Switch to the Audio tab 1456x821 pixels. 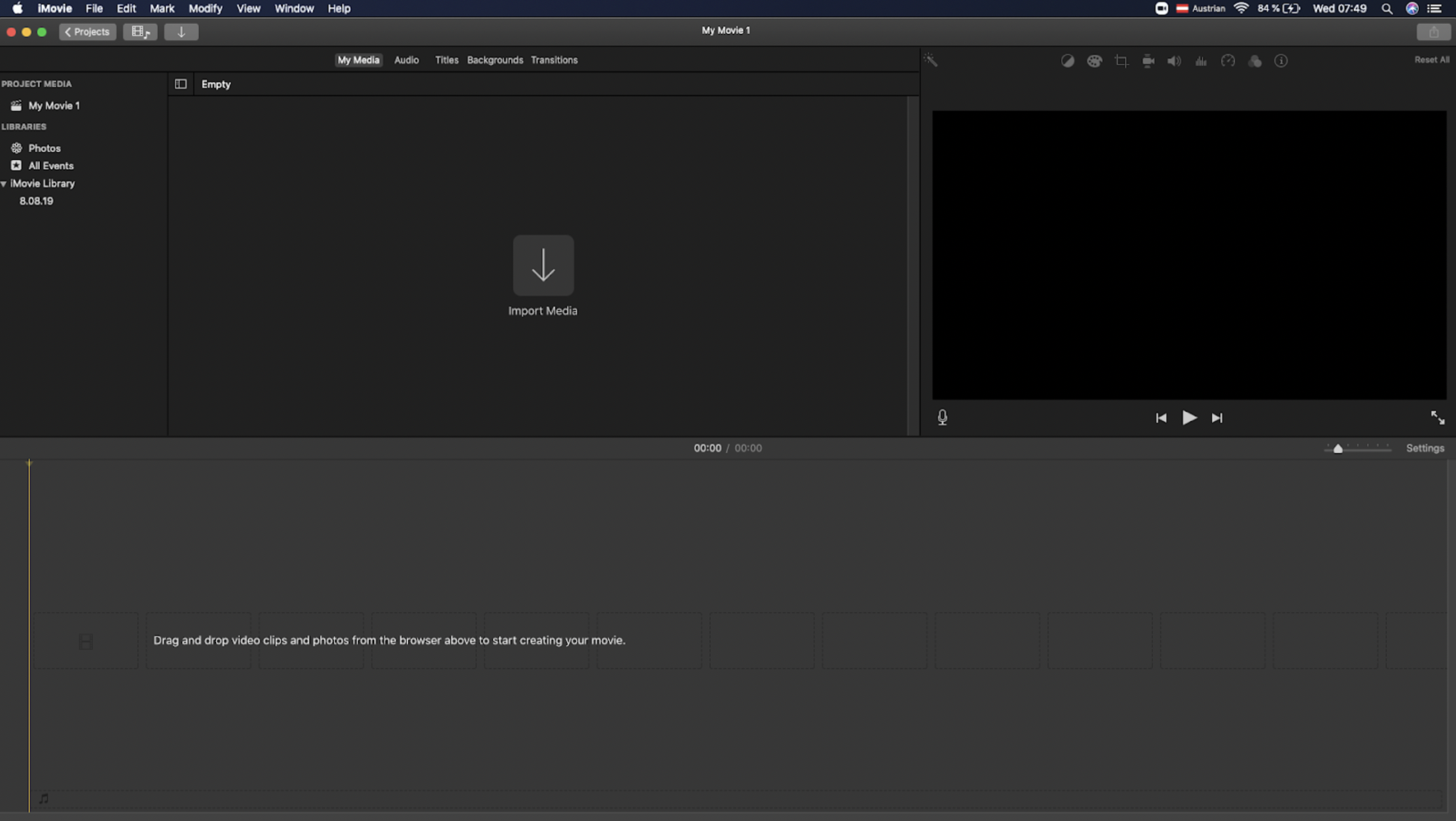(x=406, y=60)
